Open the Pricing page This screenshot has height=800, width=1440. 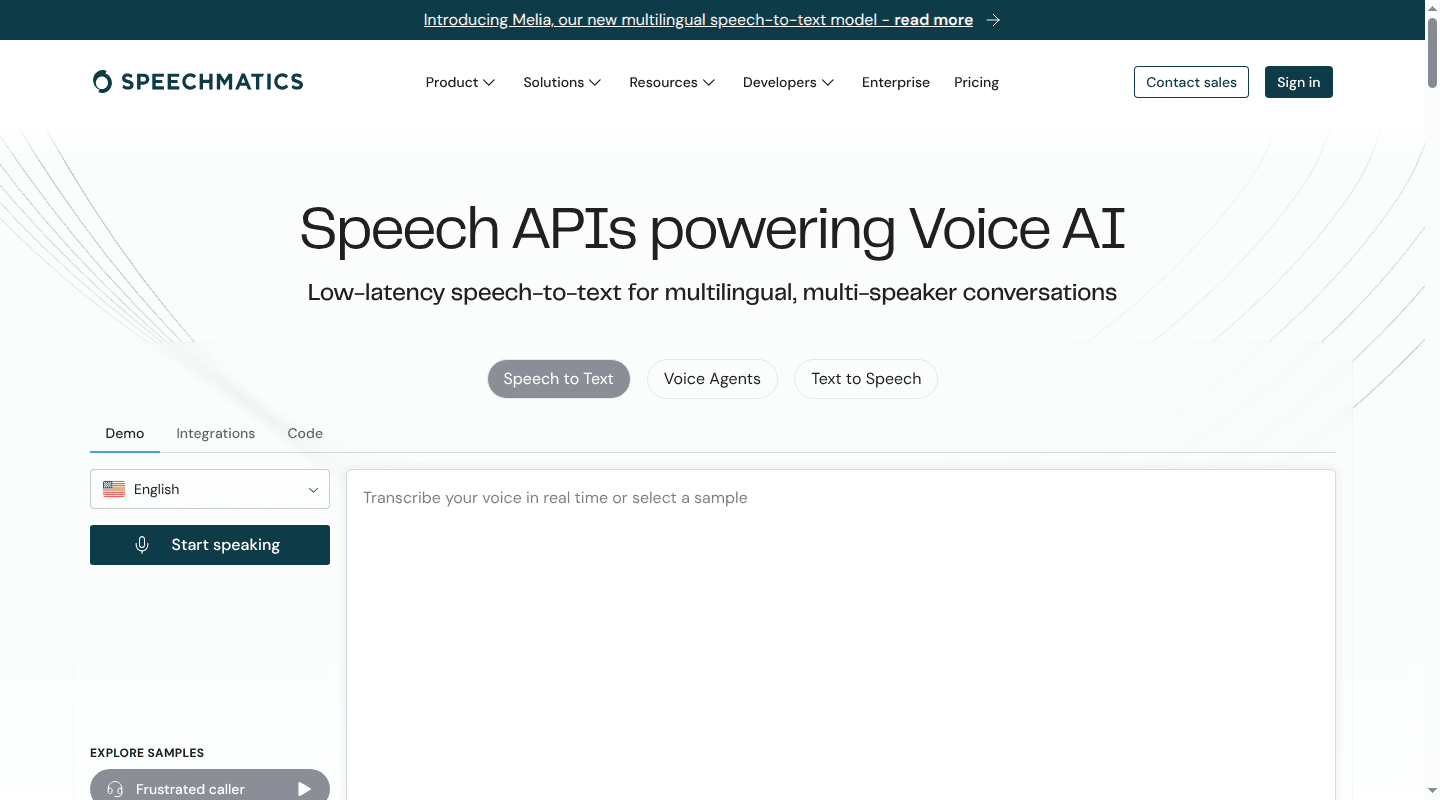click(x=976, y=82)
